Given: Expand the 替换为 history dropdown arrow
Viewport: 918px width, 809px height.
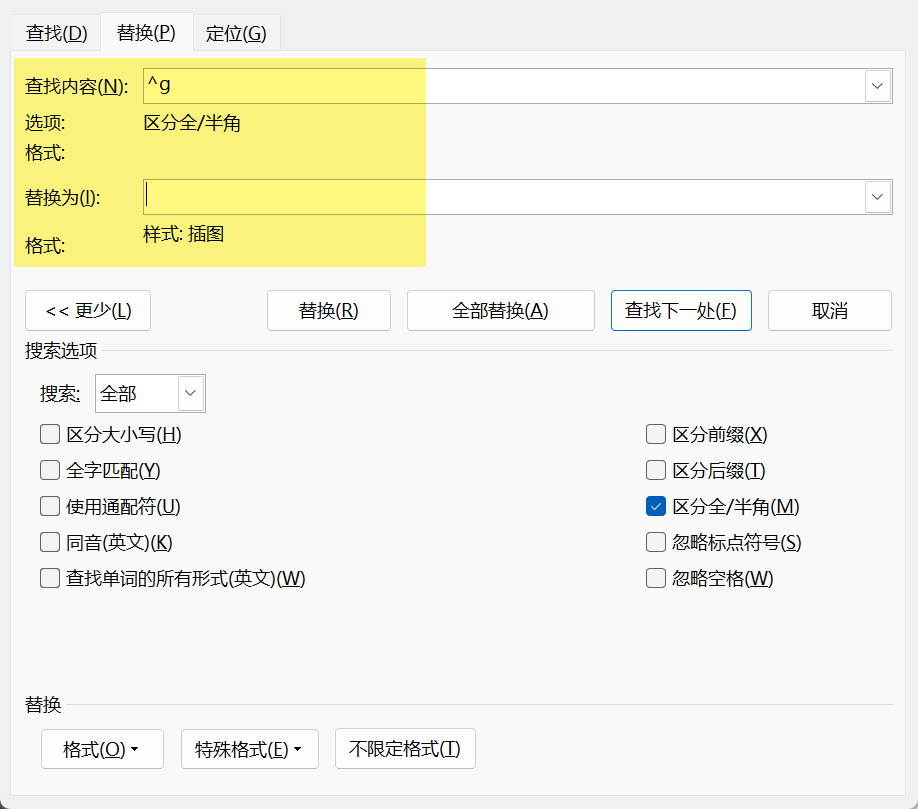Looking at the screenshot, I should tap(878, 197).
